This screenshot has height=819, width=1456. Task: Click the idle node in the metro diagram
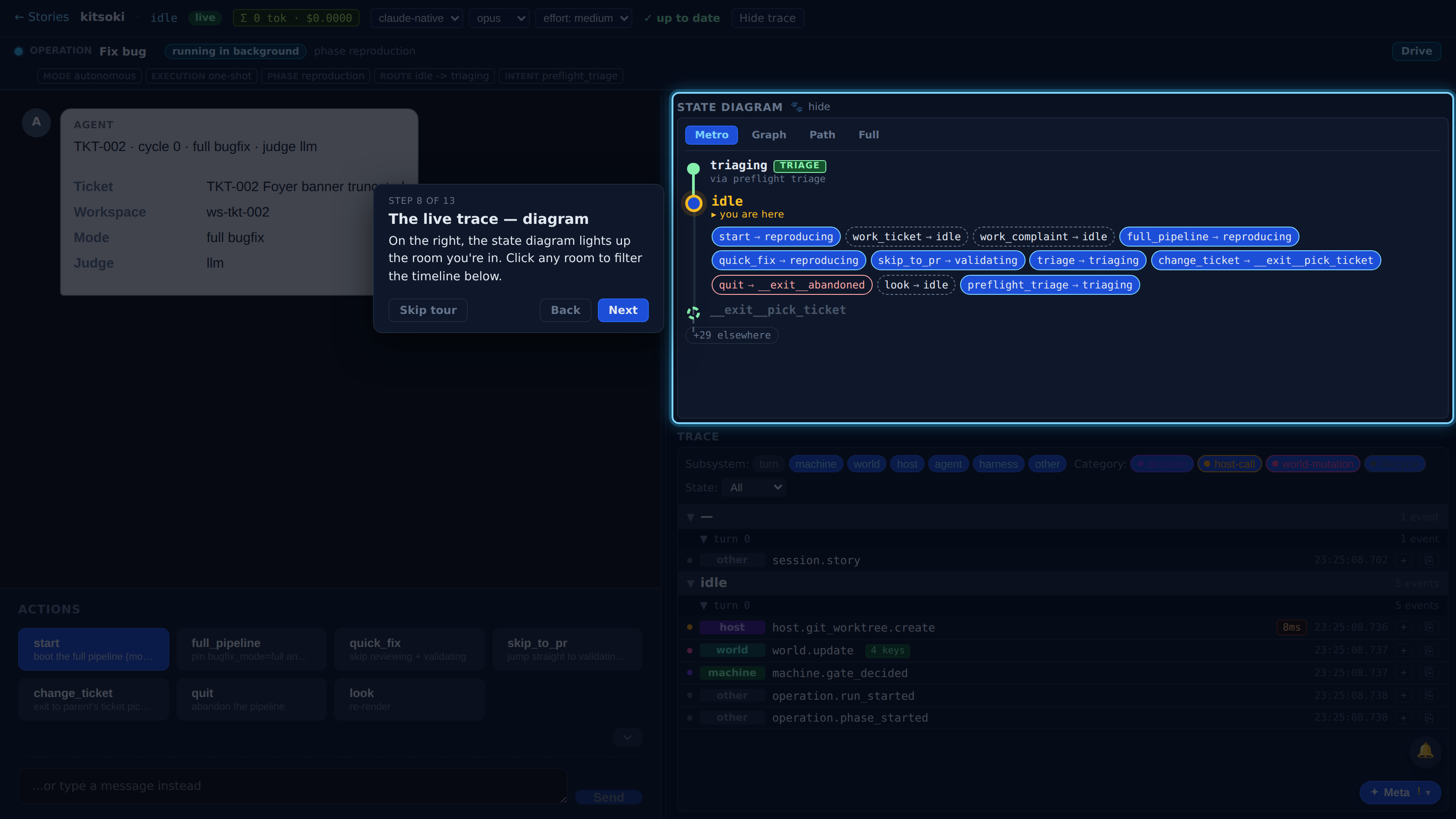pyautogui.click(x=693, y=203)
